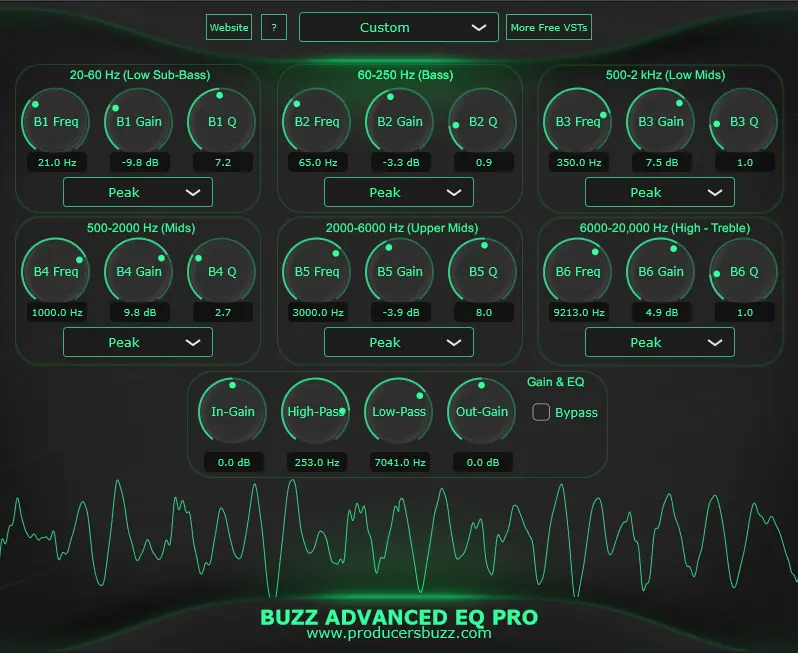Click the B5 Gain knob
This screenshot has width=798, height=653.
pos(400,271)
